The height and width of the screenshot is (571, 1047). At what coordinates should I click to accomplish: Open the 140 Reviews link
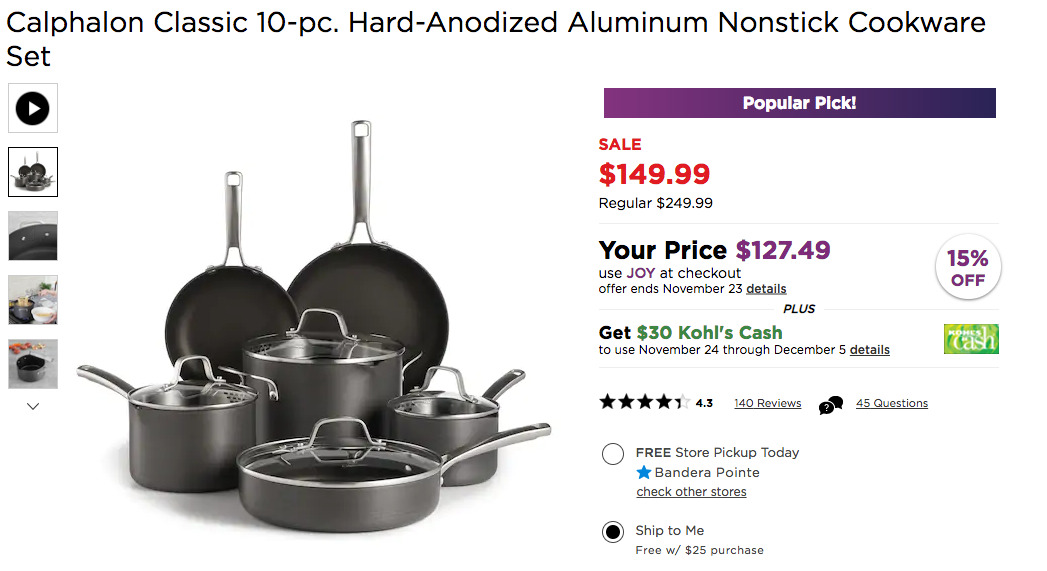(x=767, y=403)
